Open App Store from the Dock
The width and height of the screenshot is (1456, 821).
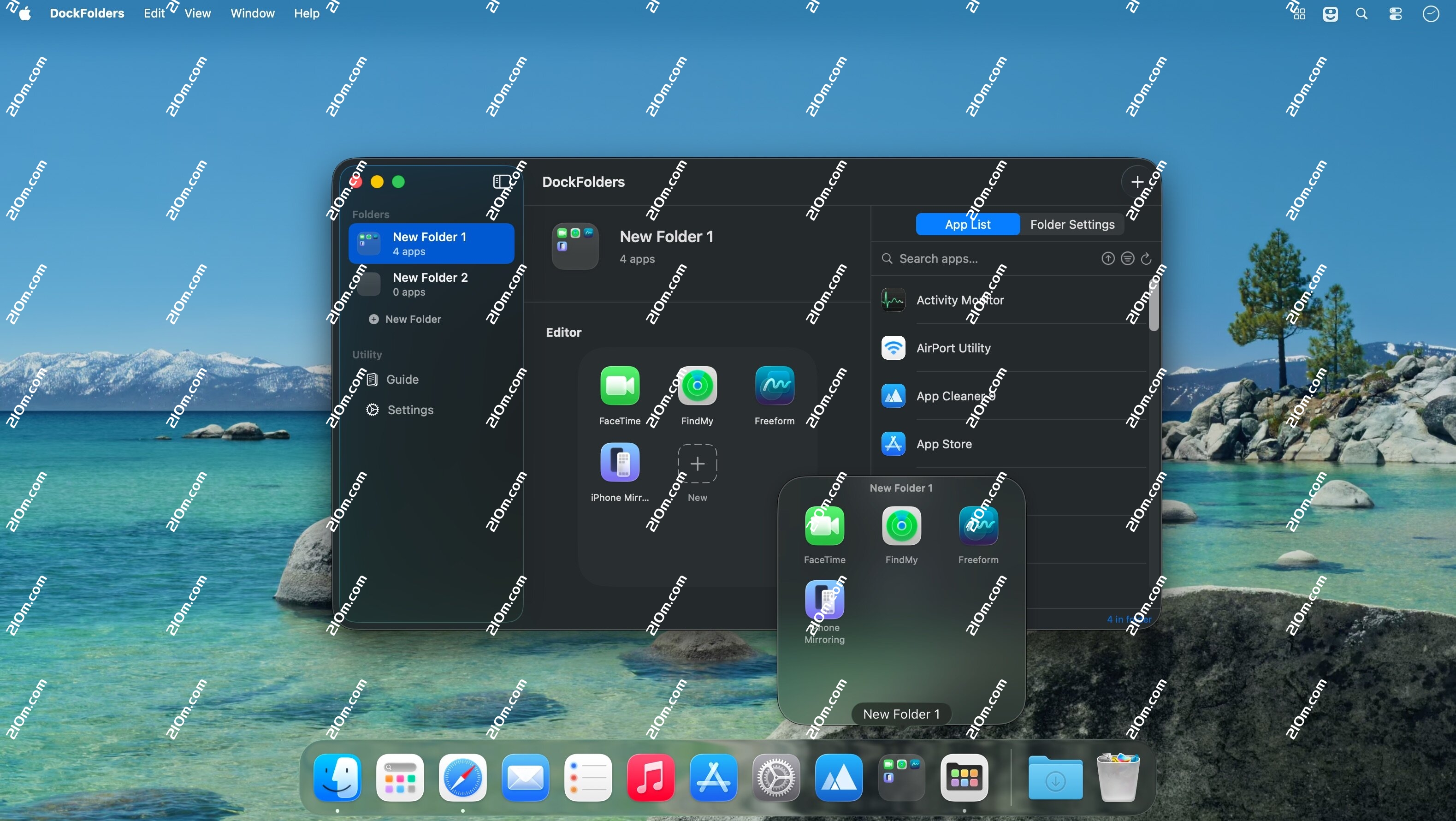tap(714, 778)
